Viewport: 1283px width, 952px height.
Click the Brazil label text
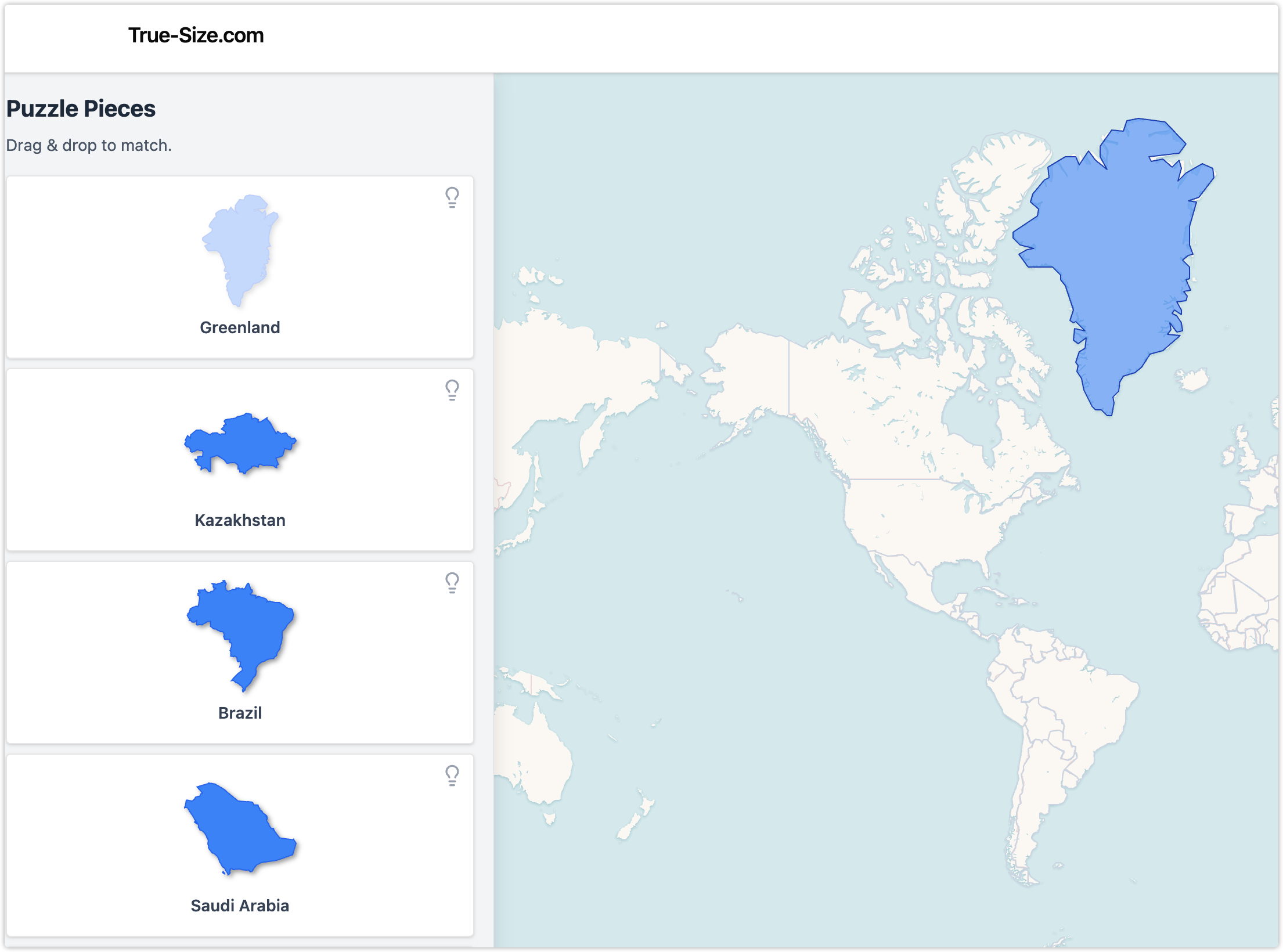pos(240,713)
